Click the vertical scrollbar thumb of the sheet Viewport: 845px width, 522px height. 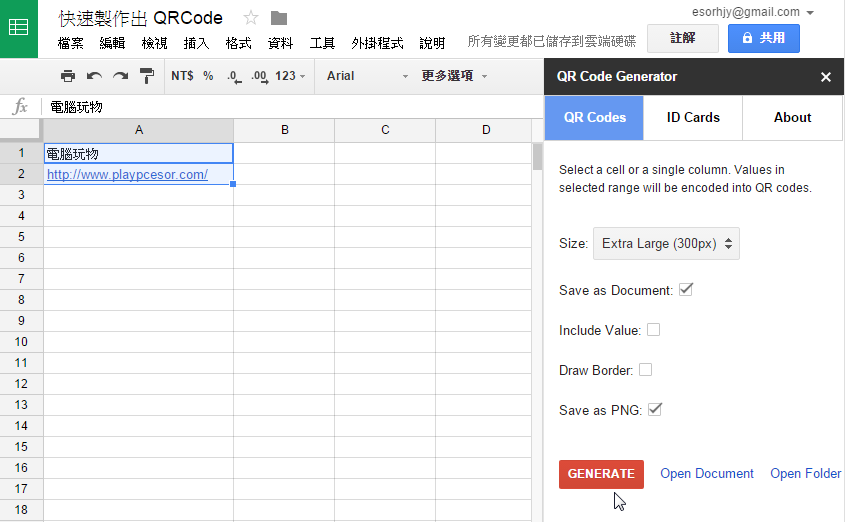click(537, 157)
